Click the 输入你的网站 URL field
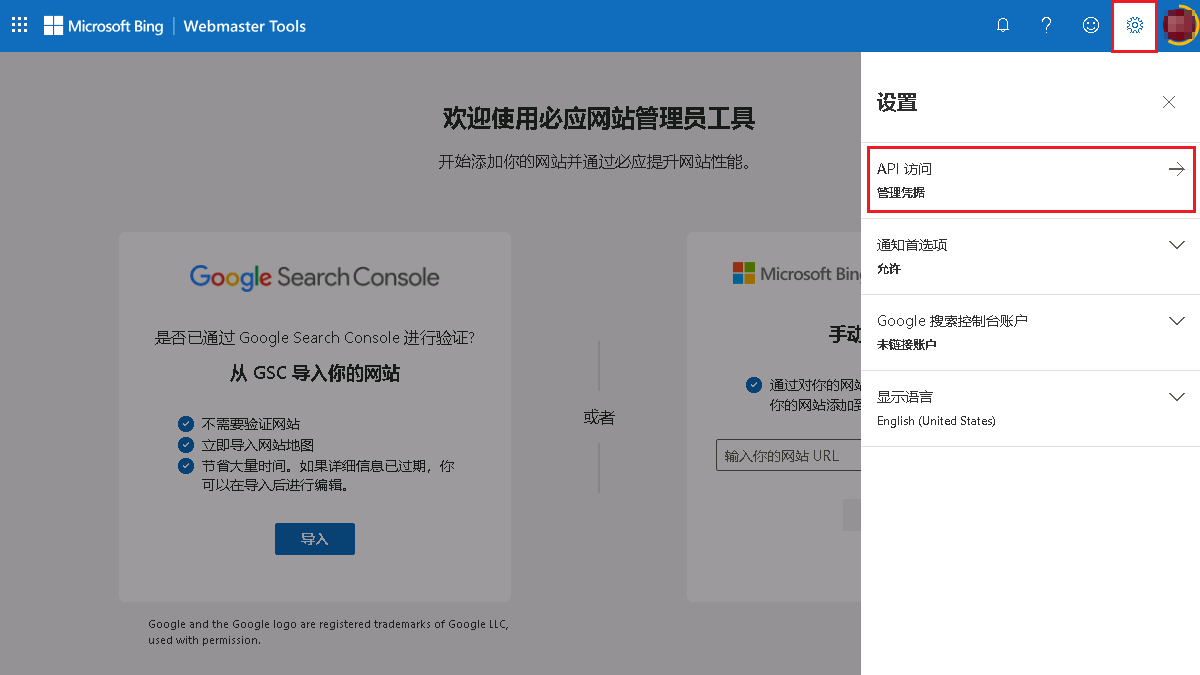The height and width of the screenshot is (675, 1200). point(788,455)
